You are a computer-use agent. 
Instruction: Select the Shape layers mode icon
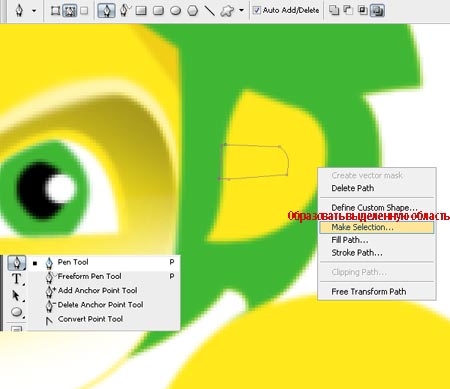(55, 11)
